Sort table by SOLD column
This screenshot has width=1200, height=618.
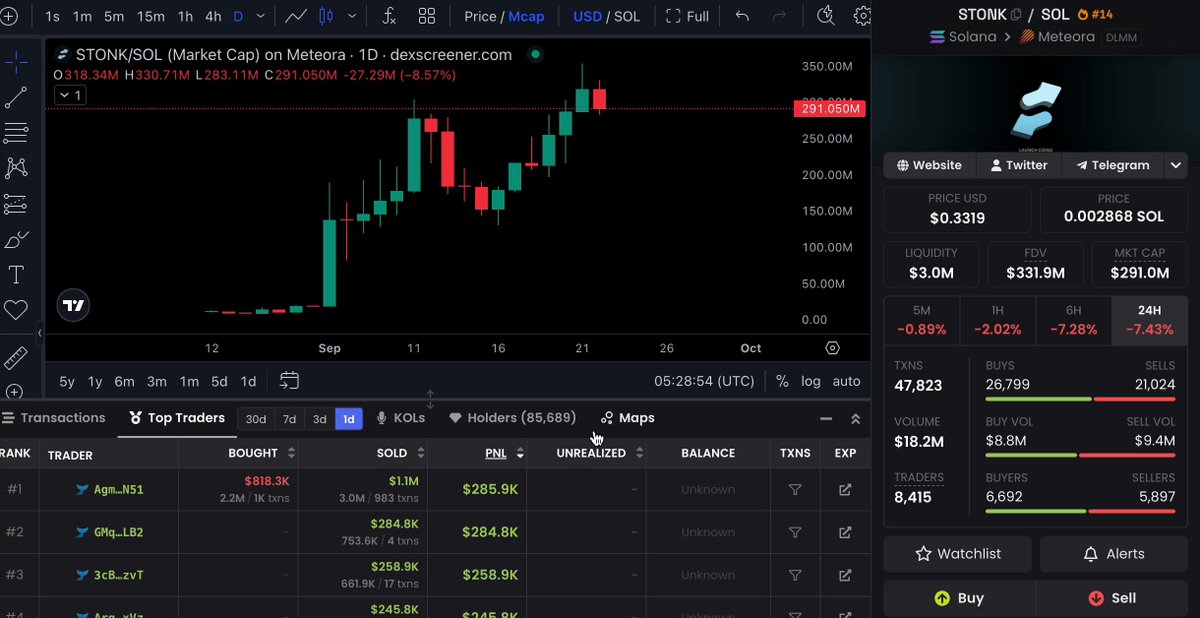pos(400,453)
